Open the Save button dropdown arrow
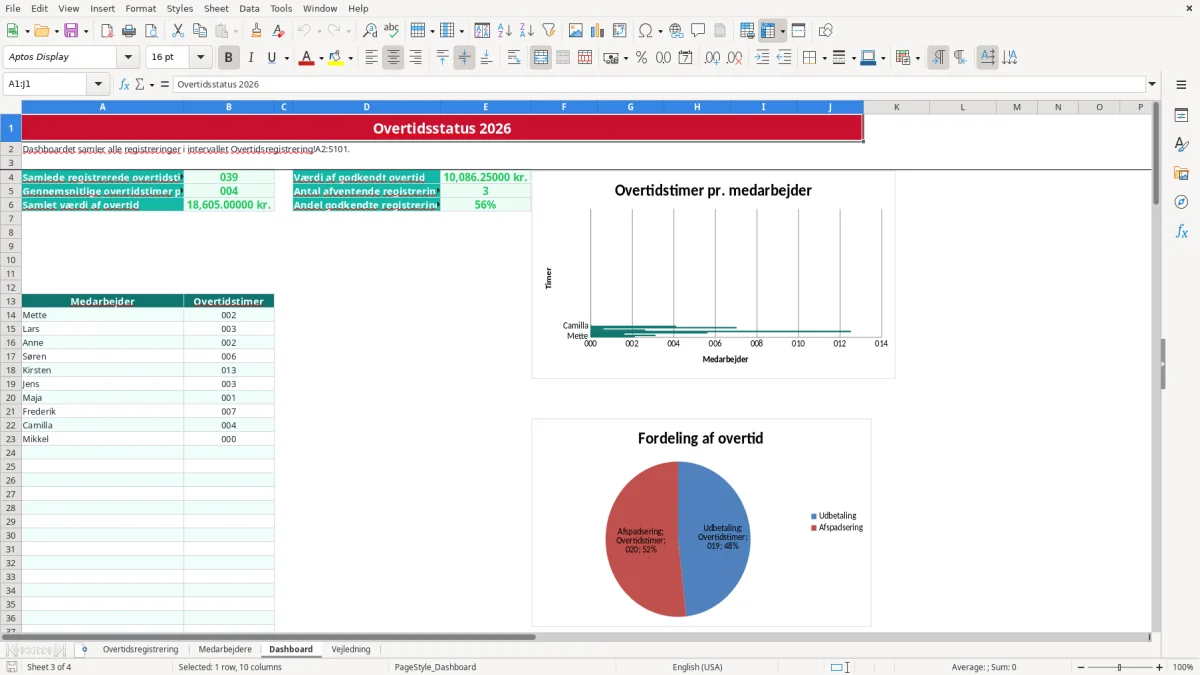Image resolution: width=1200 pixels, height=675 pixels. (x=86, y=31)
